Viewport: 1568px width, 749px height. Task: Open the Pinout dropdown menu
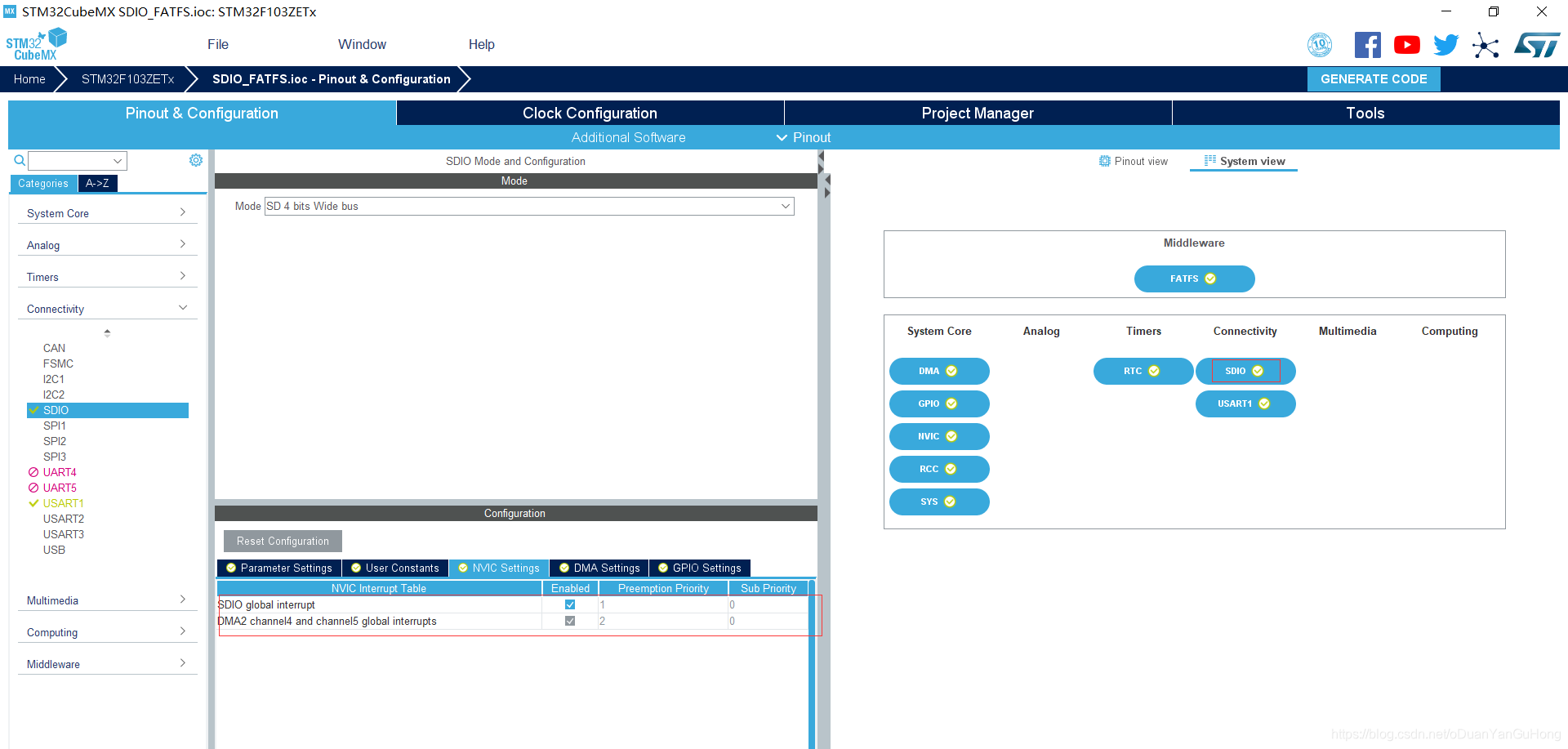pyautogui.click(x=804, y=137)
